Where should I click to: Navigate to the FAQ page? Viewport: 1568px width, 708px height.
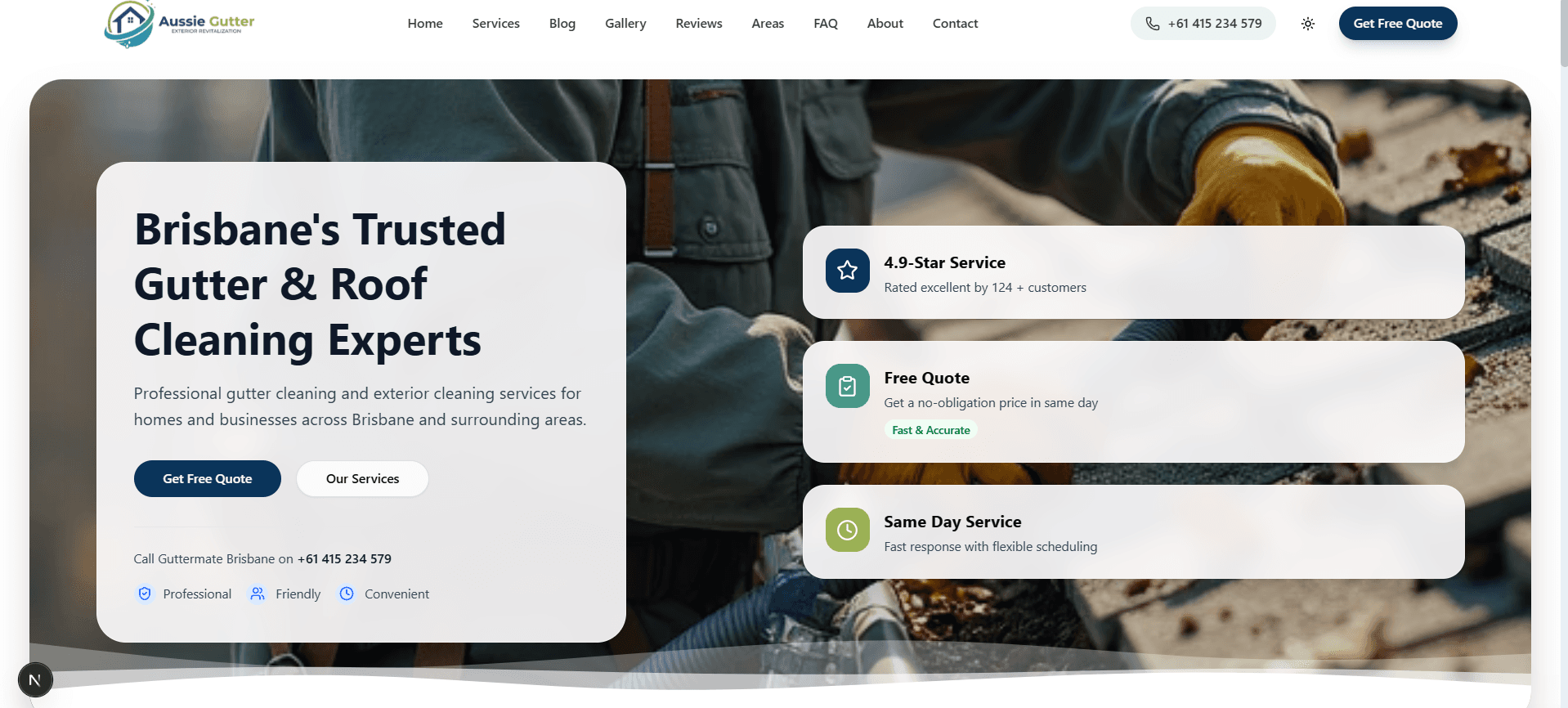click(x=825, y=24)
